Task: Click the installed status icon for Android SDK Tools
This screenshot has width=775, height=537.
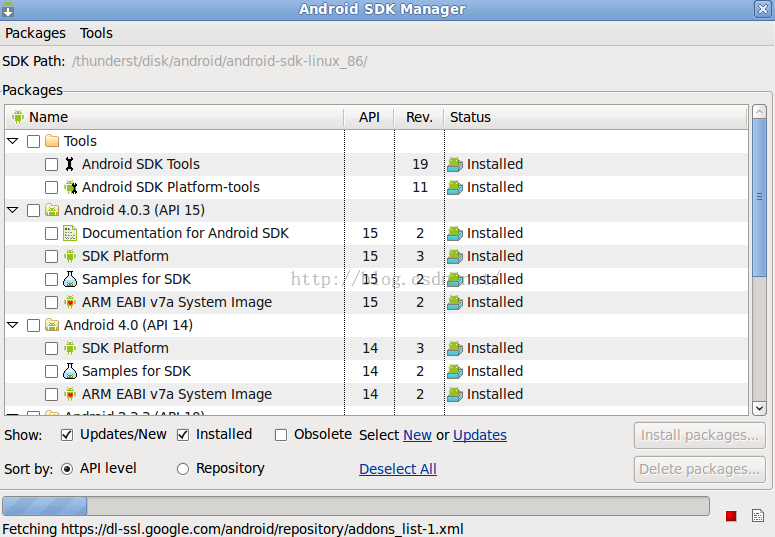Action: [x=455, y=164]
